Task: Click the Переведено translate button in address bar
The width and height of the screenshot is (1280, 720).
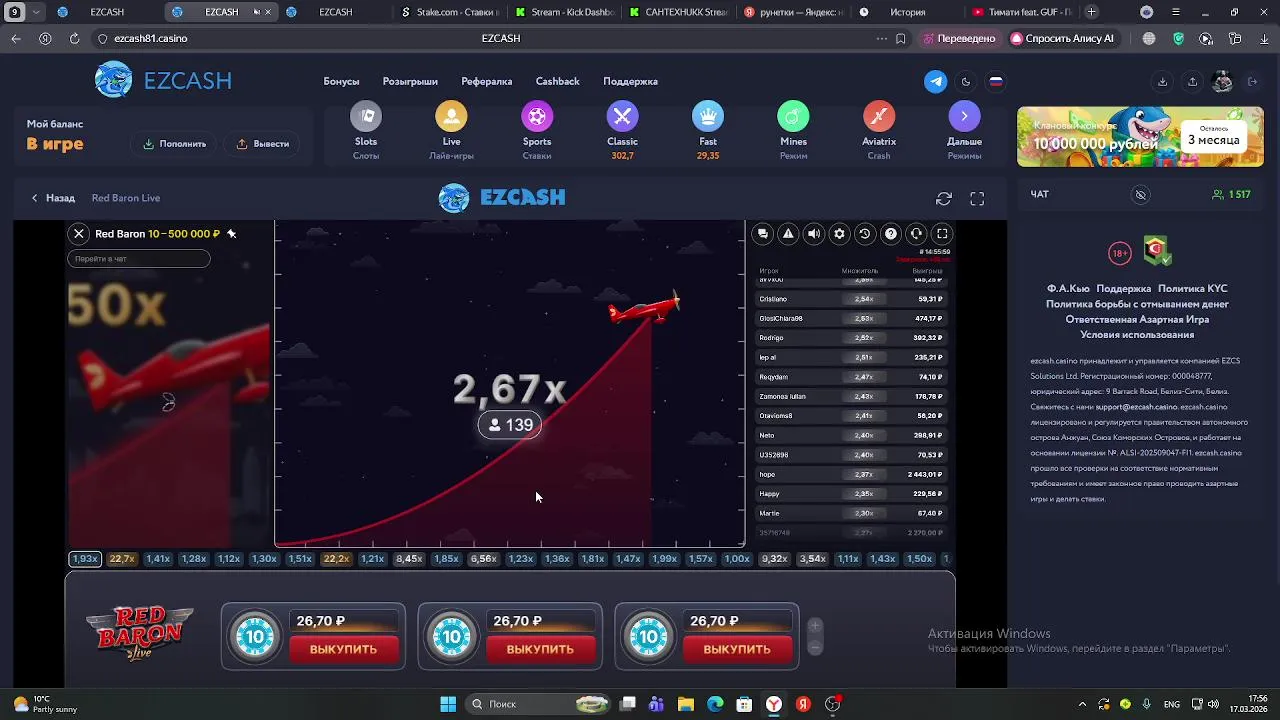Action: 958,38
